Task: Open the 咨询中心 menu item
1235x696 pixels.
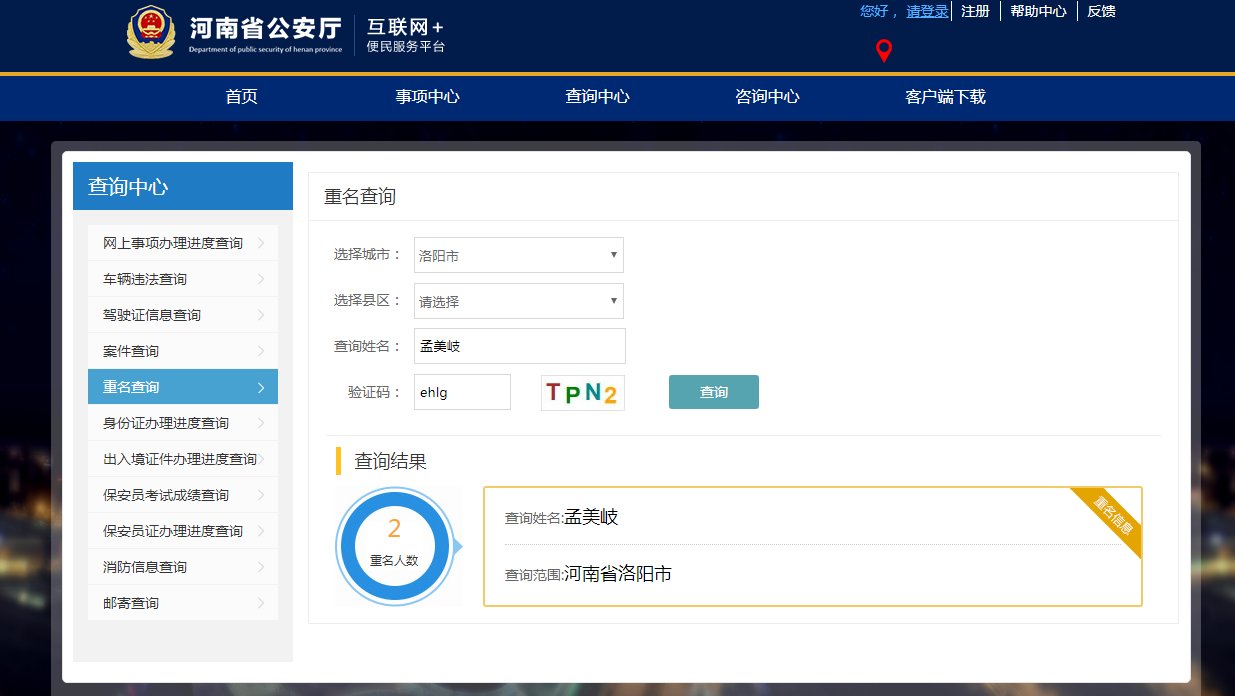Action: pos(766,97)
